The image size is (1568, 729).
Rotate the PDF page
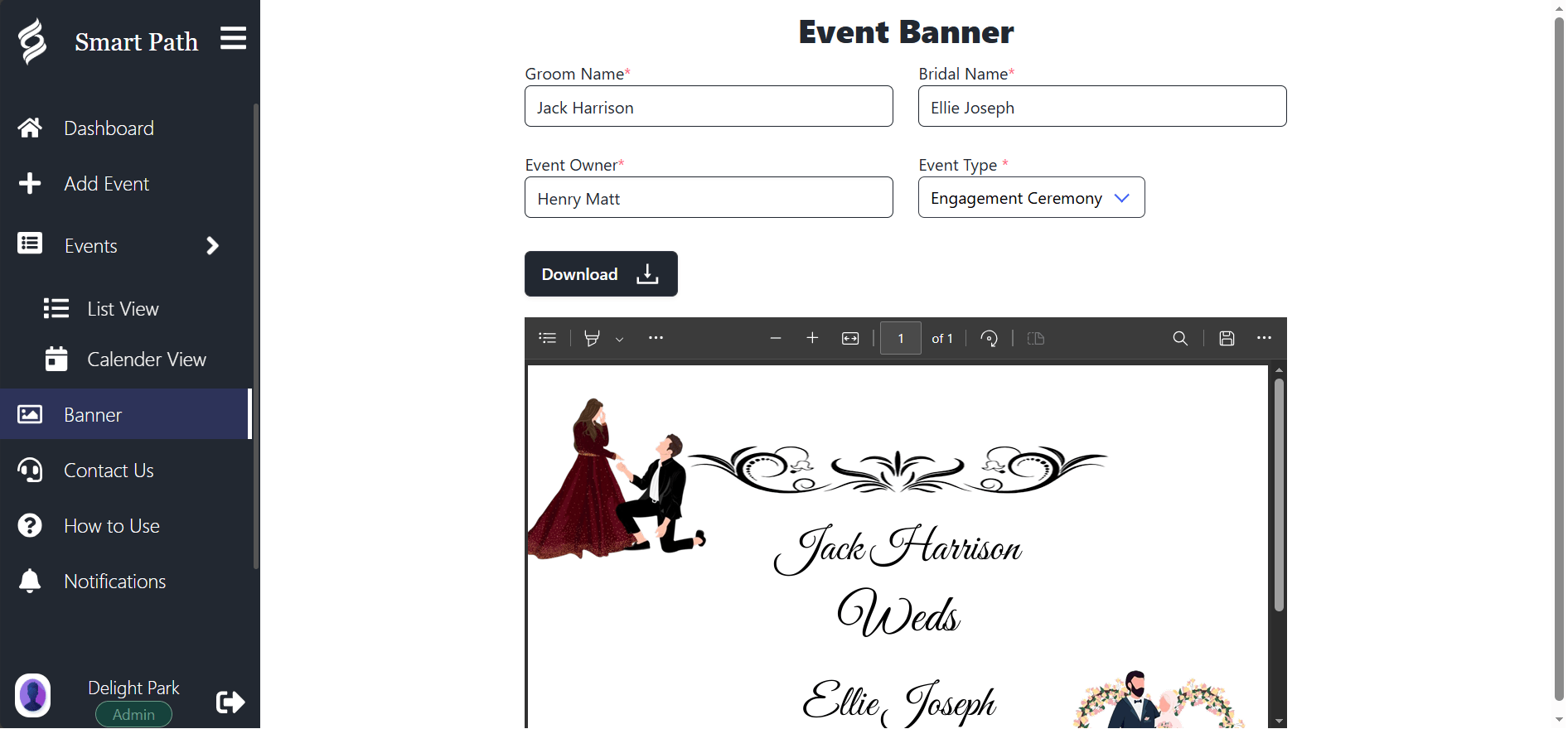click(x=989, y=338)
